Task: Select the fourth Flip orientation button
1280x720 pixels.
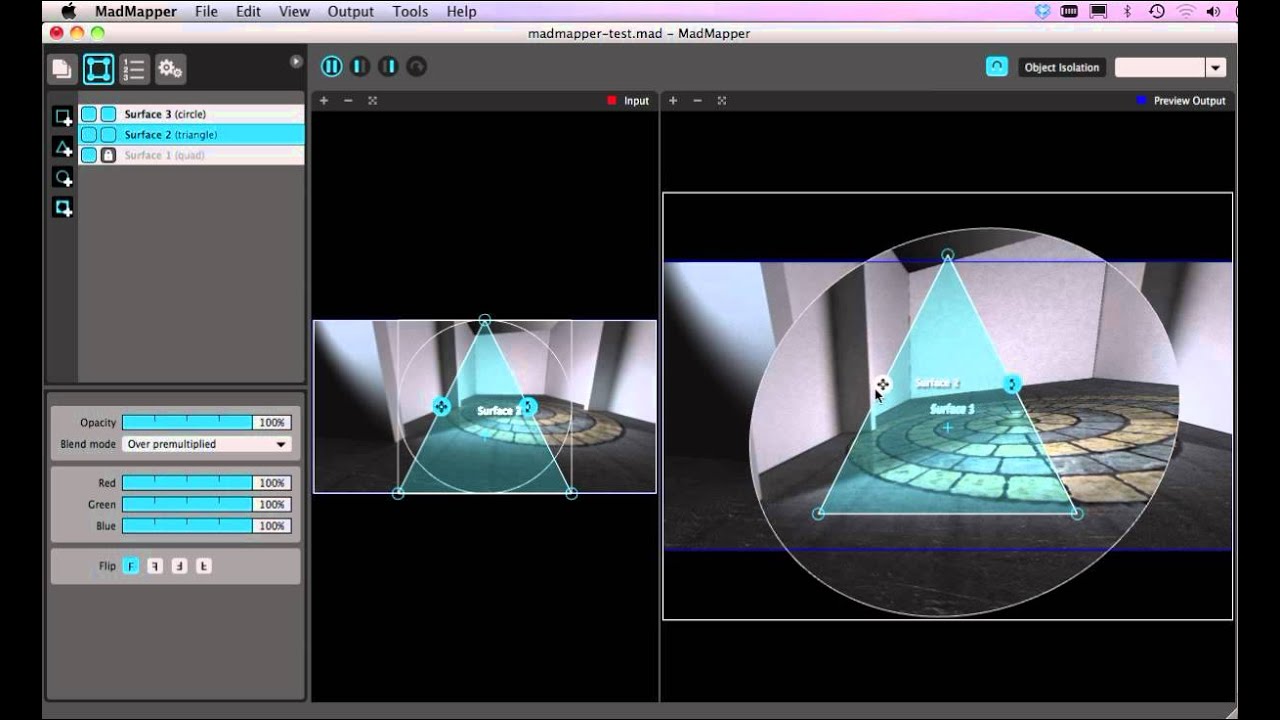Action: pyautogui.click(x=203, y=566)
